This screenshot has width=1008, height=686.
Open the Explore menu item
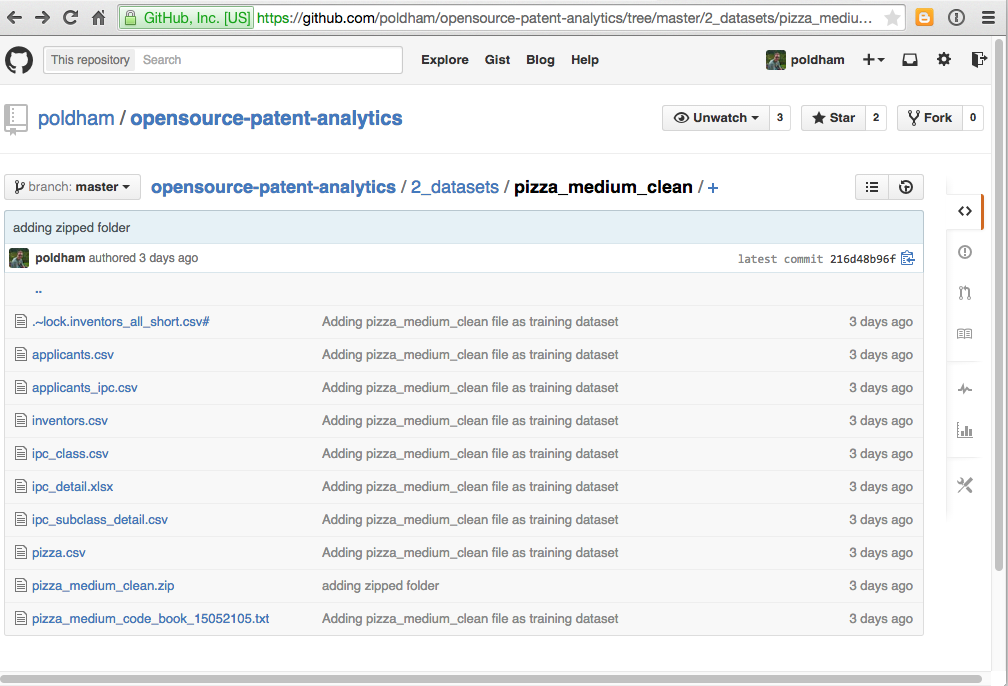(x=445, y=60)
